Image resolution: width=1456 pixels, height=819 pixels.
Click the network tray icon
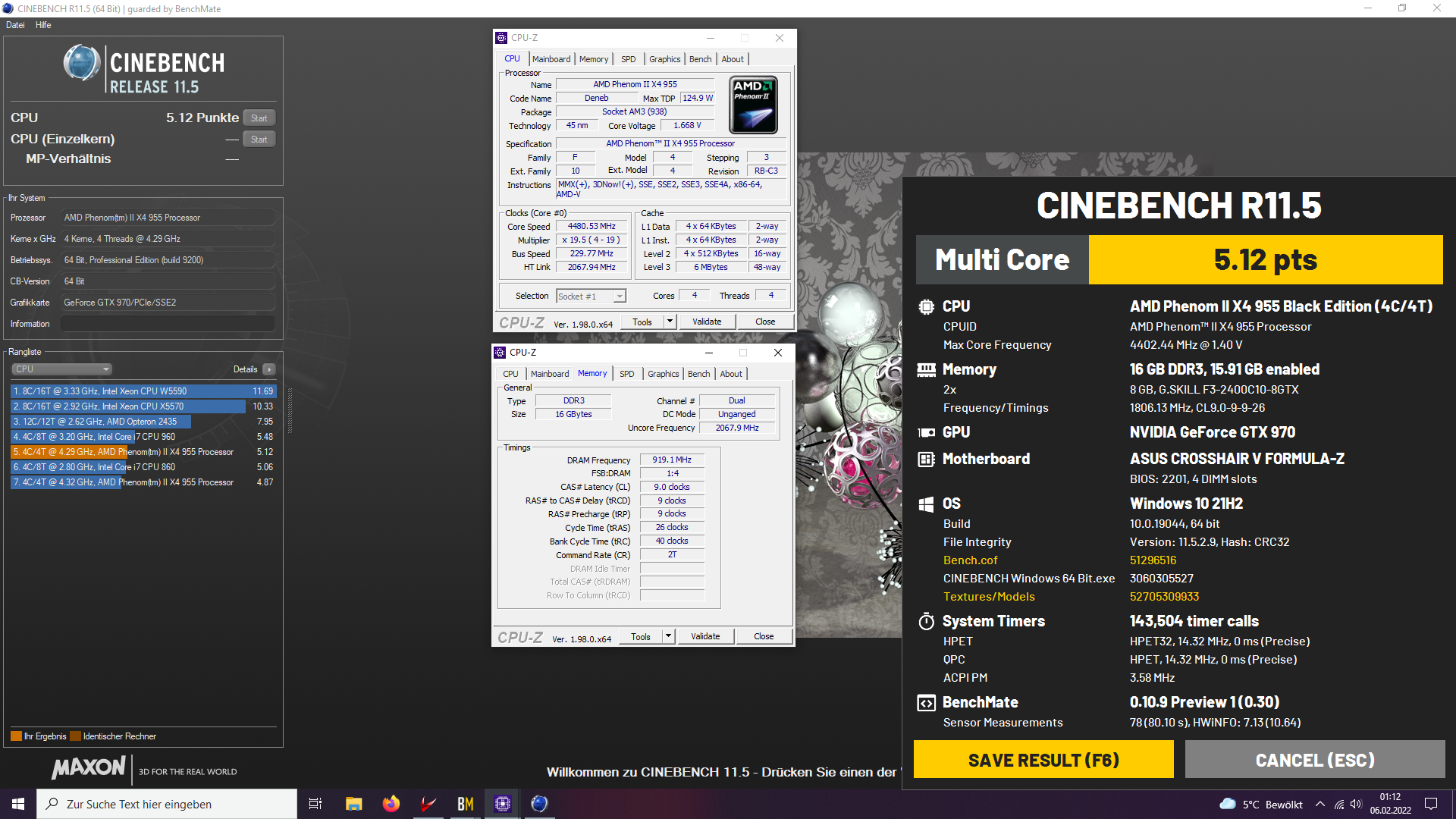click(x=1339, y=805)
